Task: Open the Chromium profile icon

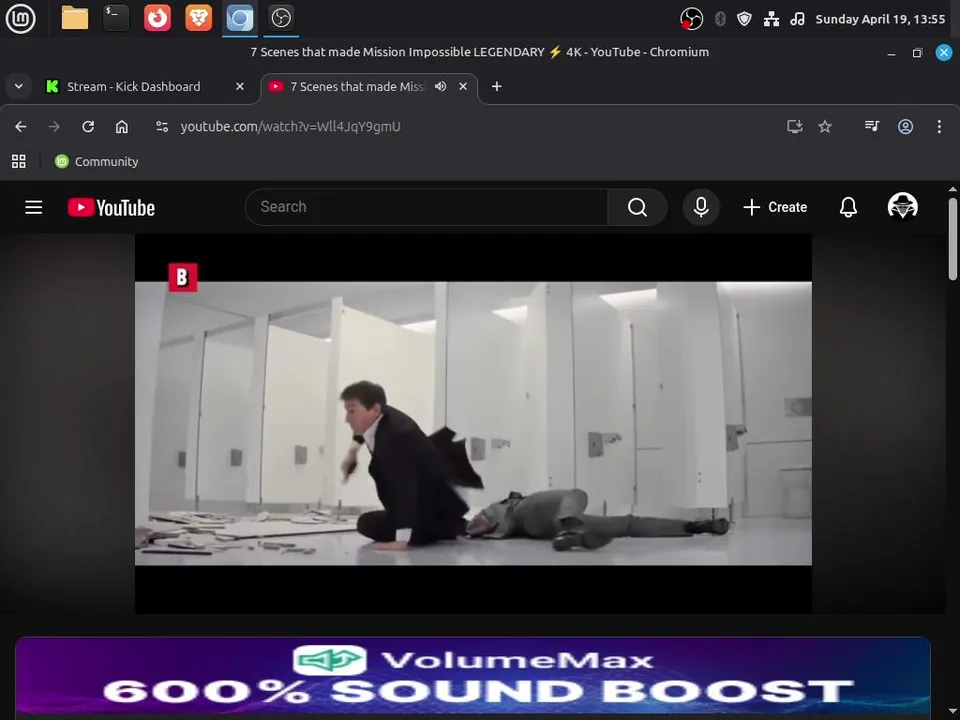Action: coord(906,127)
